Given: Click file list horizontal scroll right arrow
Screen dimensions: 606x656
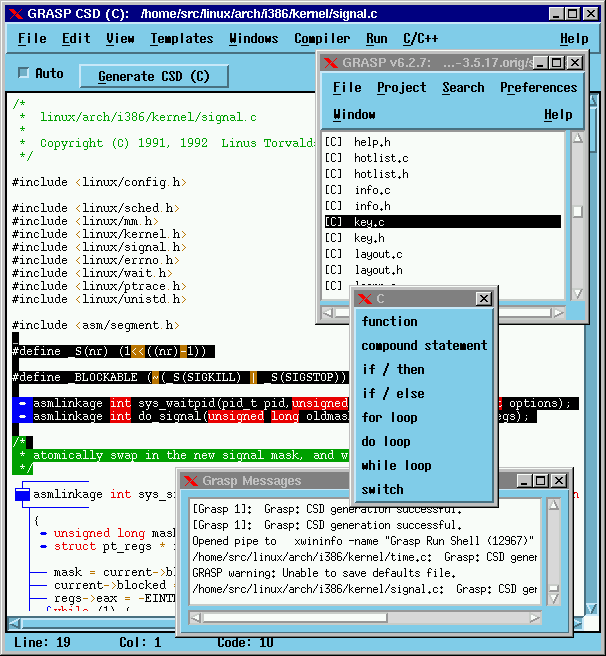Looking at the screenshot, I should pos(559,313).
